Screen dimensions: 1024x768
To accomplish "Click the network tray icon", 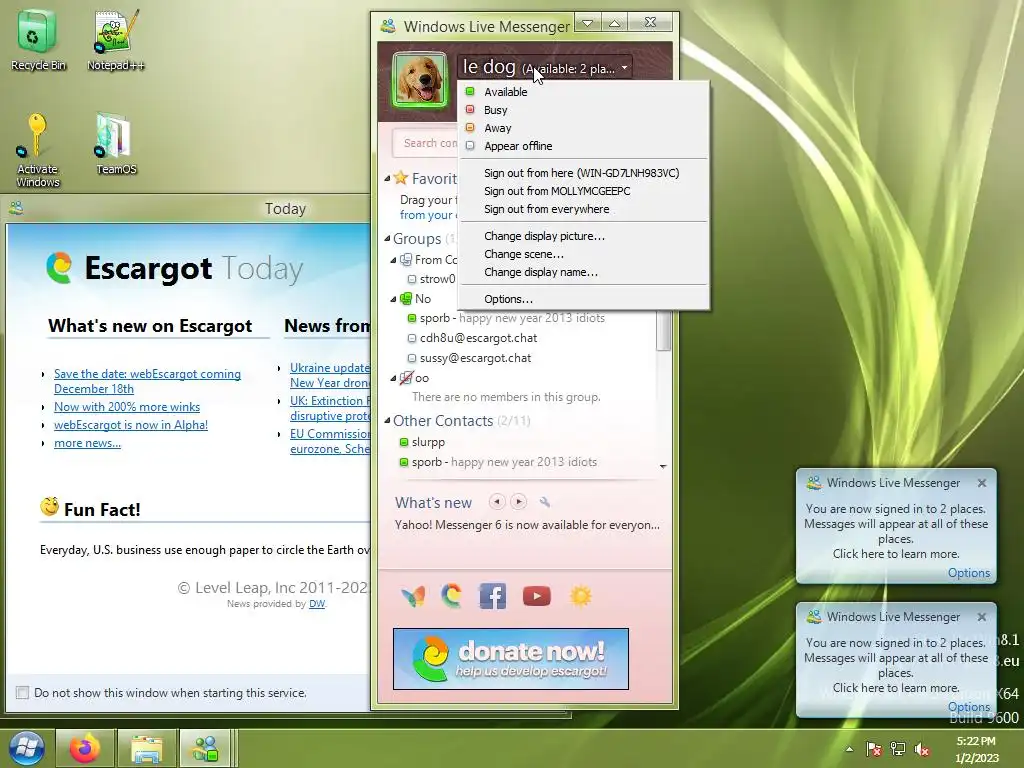I will (x=898, y=749).
